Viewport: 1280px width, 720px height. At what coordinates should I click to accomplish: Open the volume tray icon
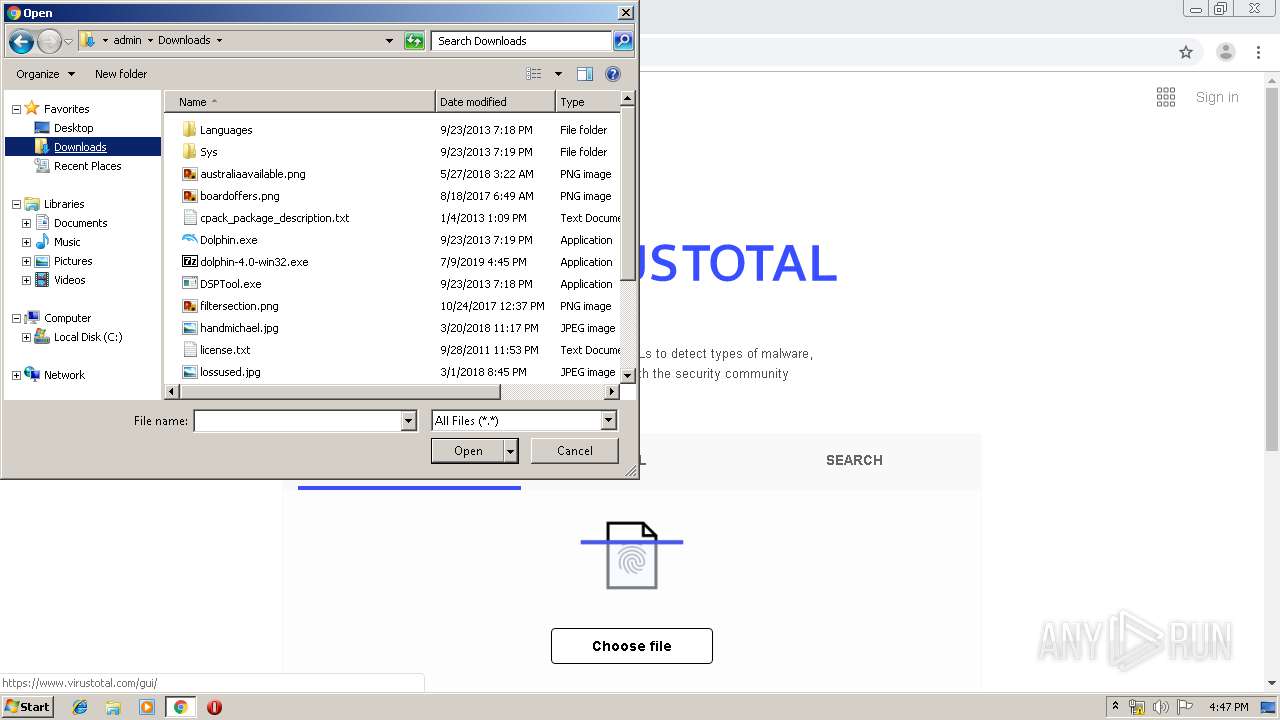[x=1161, y=707]
